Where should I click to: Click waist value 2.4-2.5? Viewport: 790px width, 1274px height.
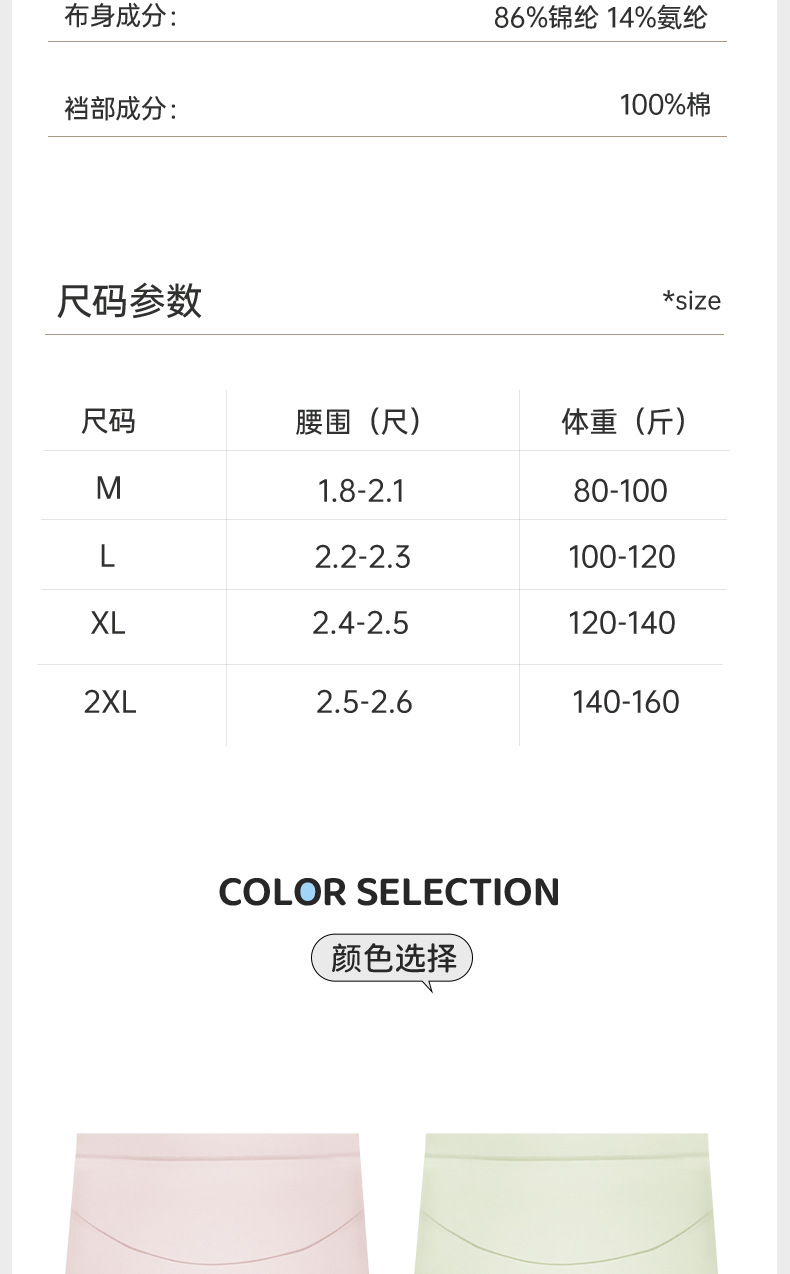coord(361,624)
